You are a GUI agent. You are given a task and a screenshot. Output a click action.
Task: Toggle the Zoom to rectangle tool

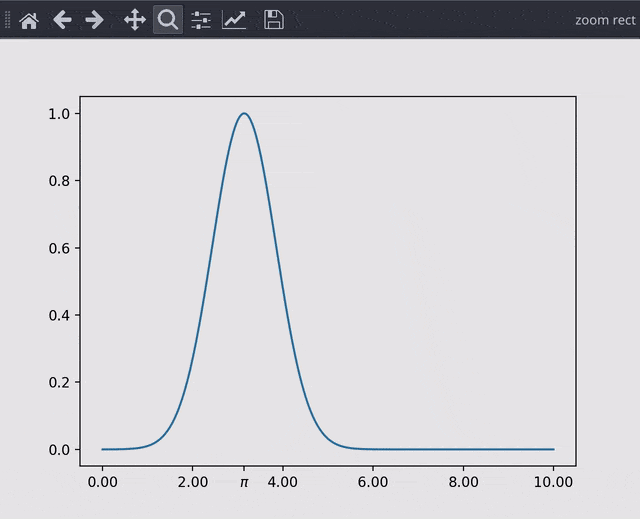(x=168, y=20)
